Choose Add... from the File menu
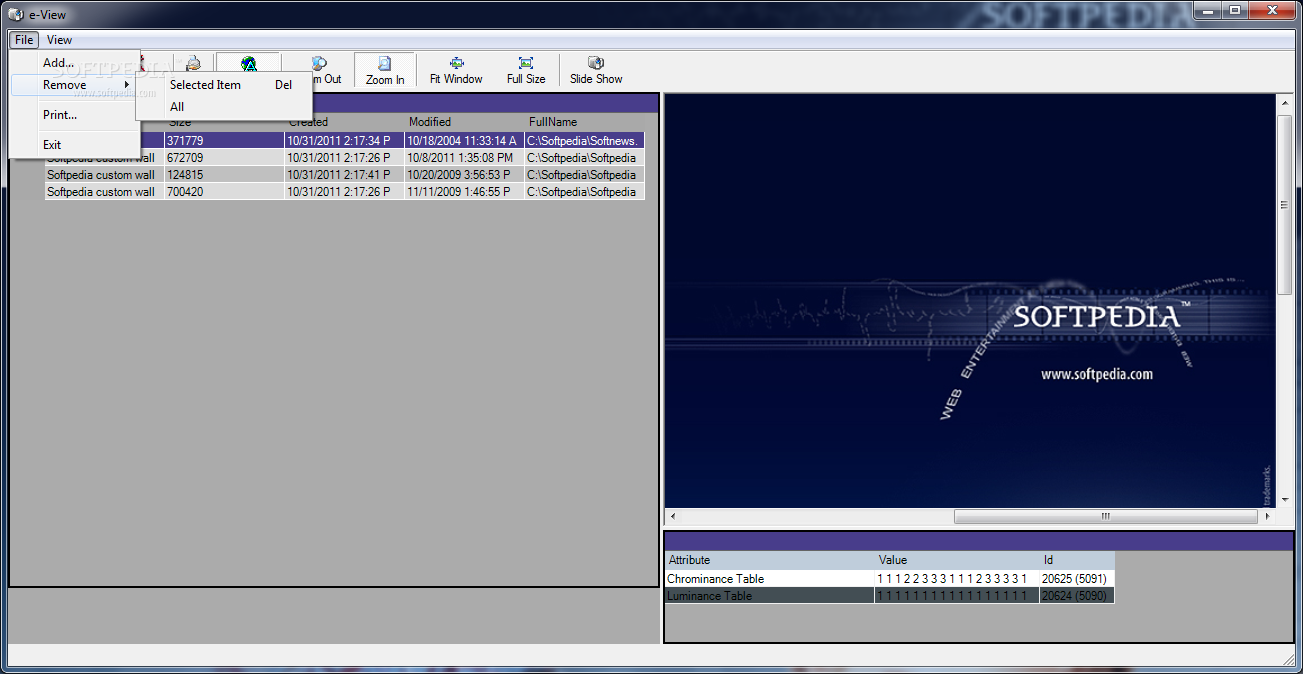Viewport: 1303px width, 674px height. 74,62
